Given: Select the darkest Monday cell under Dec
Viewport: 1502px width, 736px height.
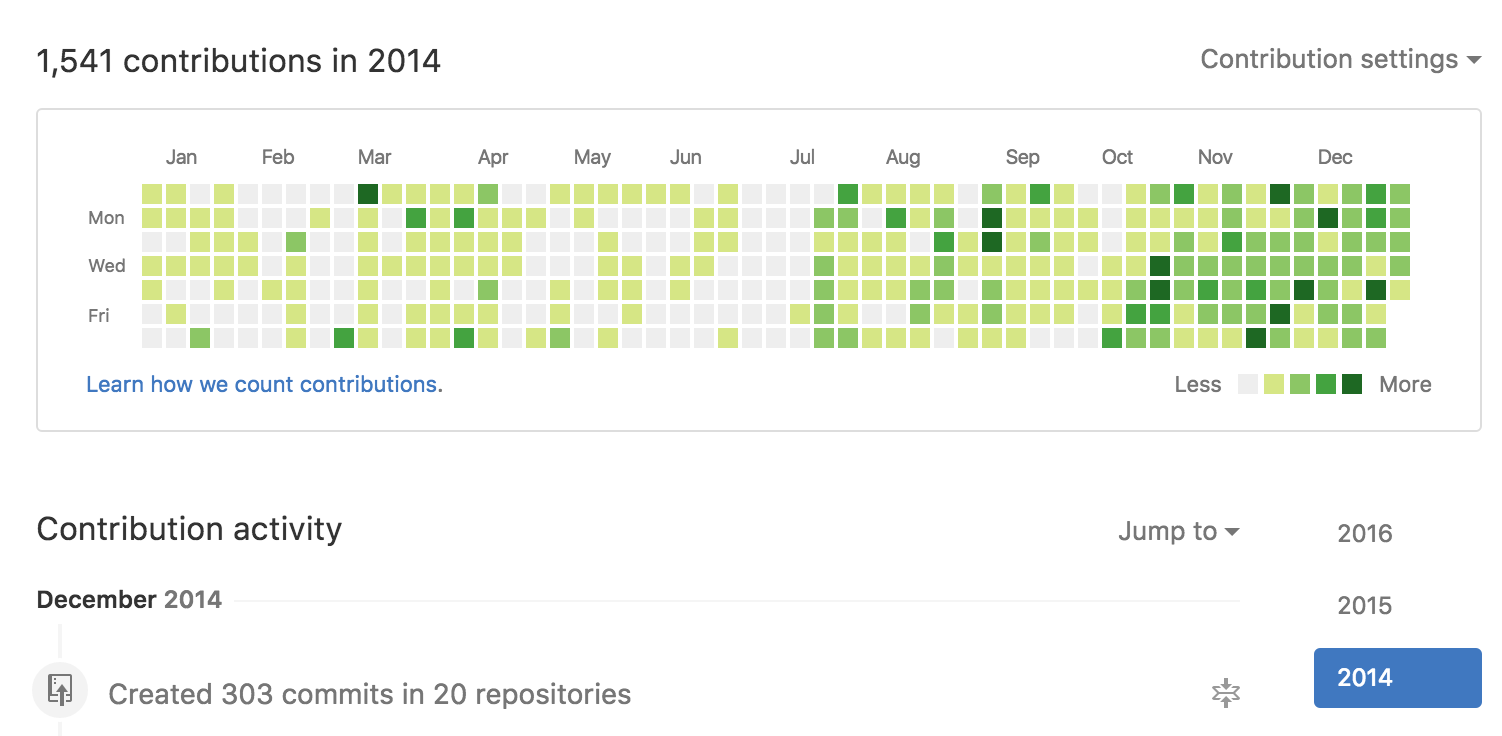Looking at the screenshot, I should coord(1328,218).
